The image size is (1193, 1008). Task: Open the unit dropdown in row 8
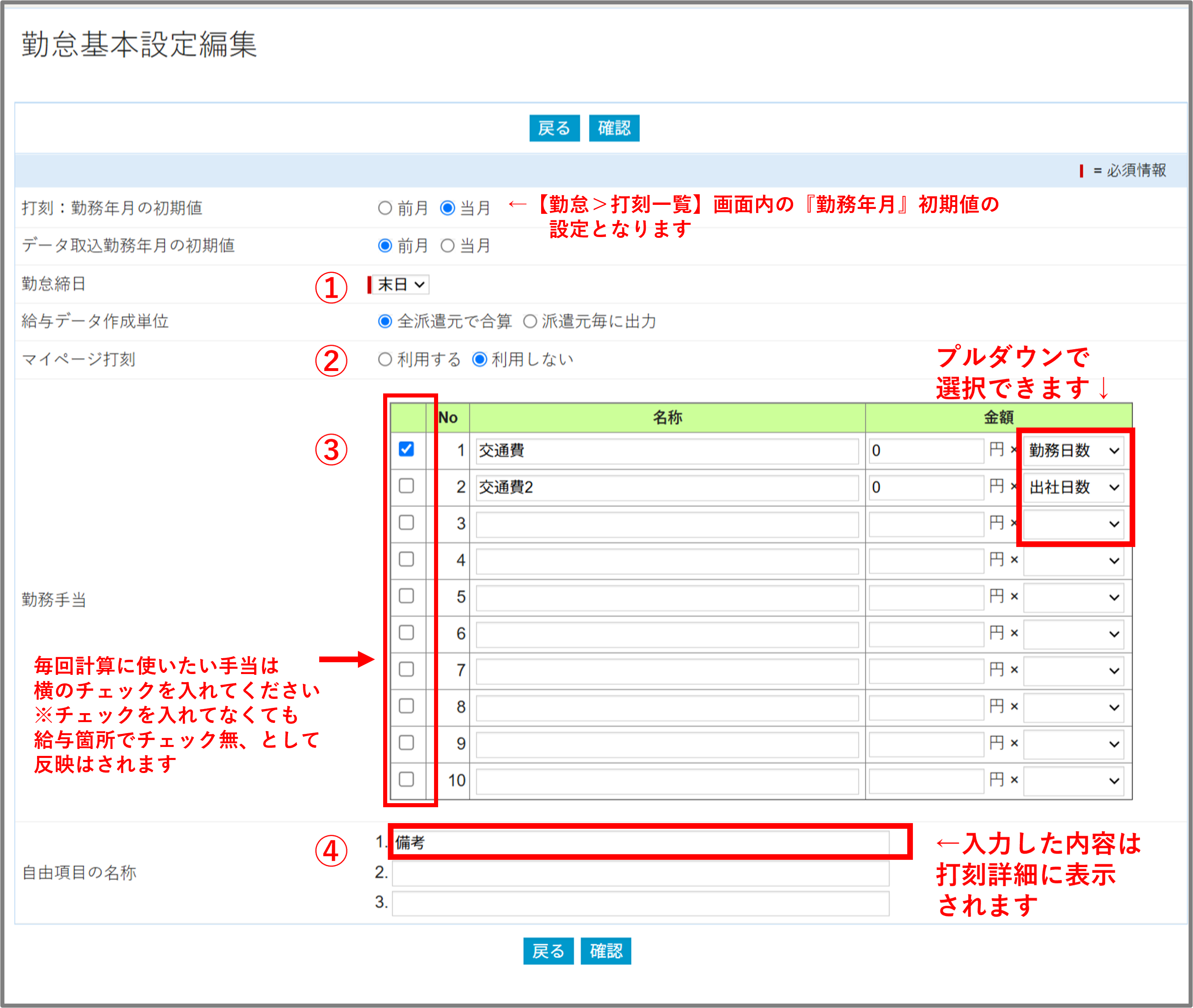(1074, 707)
